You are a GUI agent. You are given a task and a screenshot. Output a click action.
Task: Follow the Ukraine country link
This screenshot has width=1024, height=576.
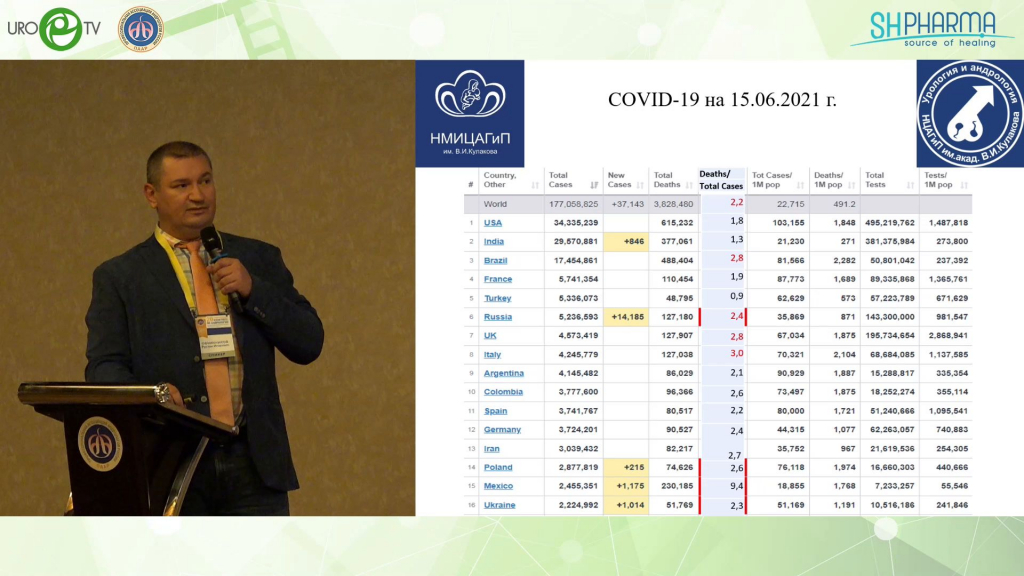click(499, 505)
